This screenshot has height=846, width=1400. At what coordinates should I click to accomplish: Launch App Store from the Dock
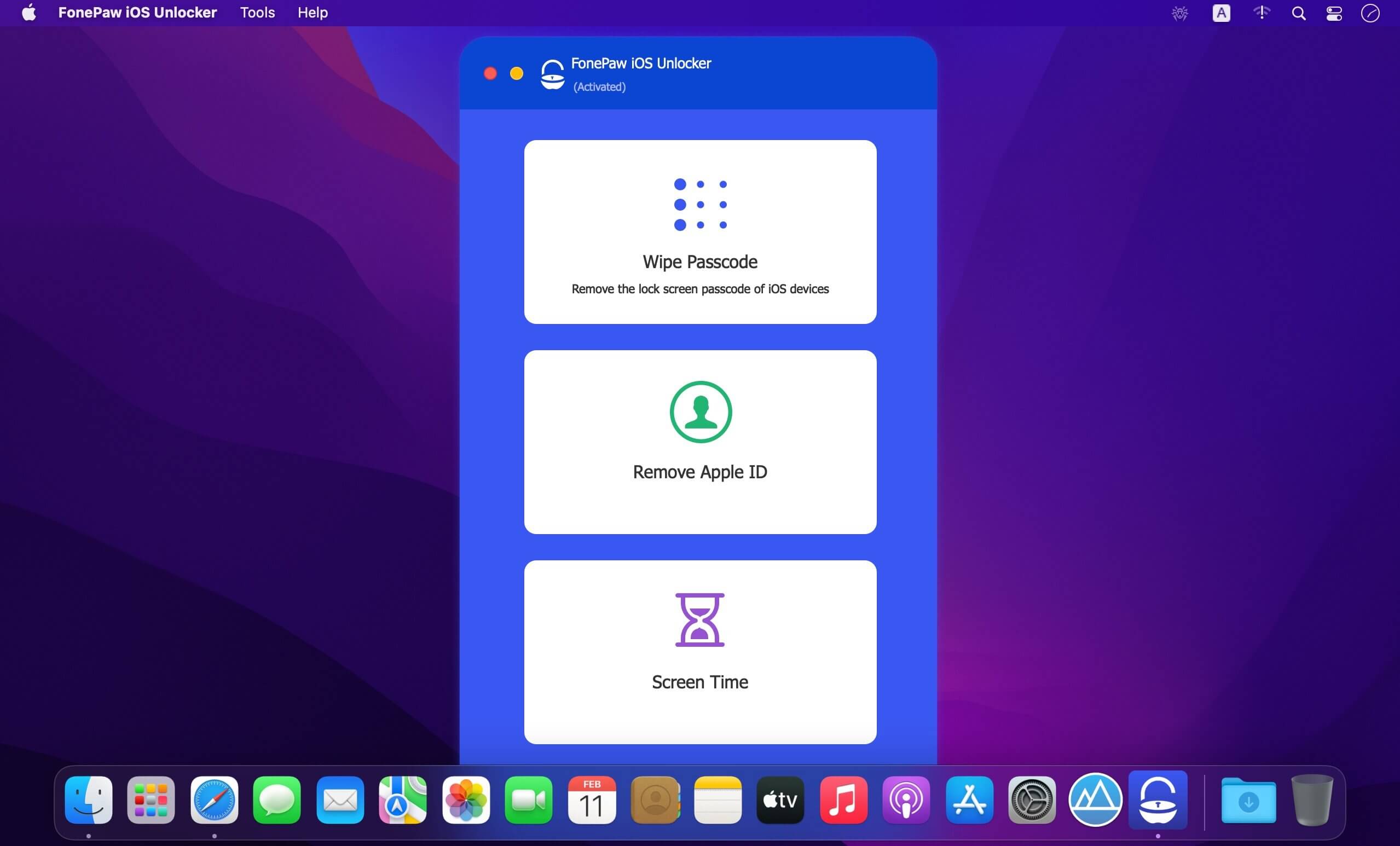click(x=969, y=800)
